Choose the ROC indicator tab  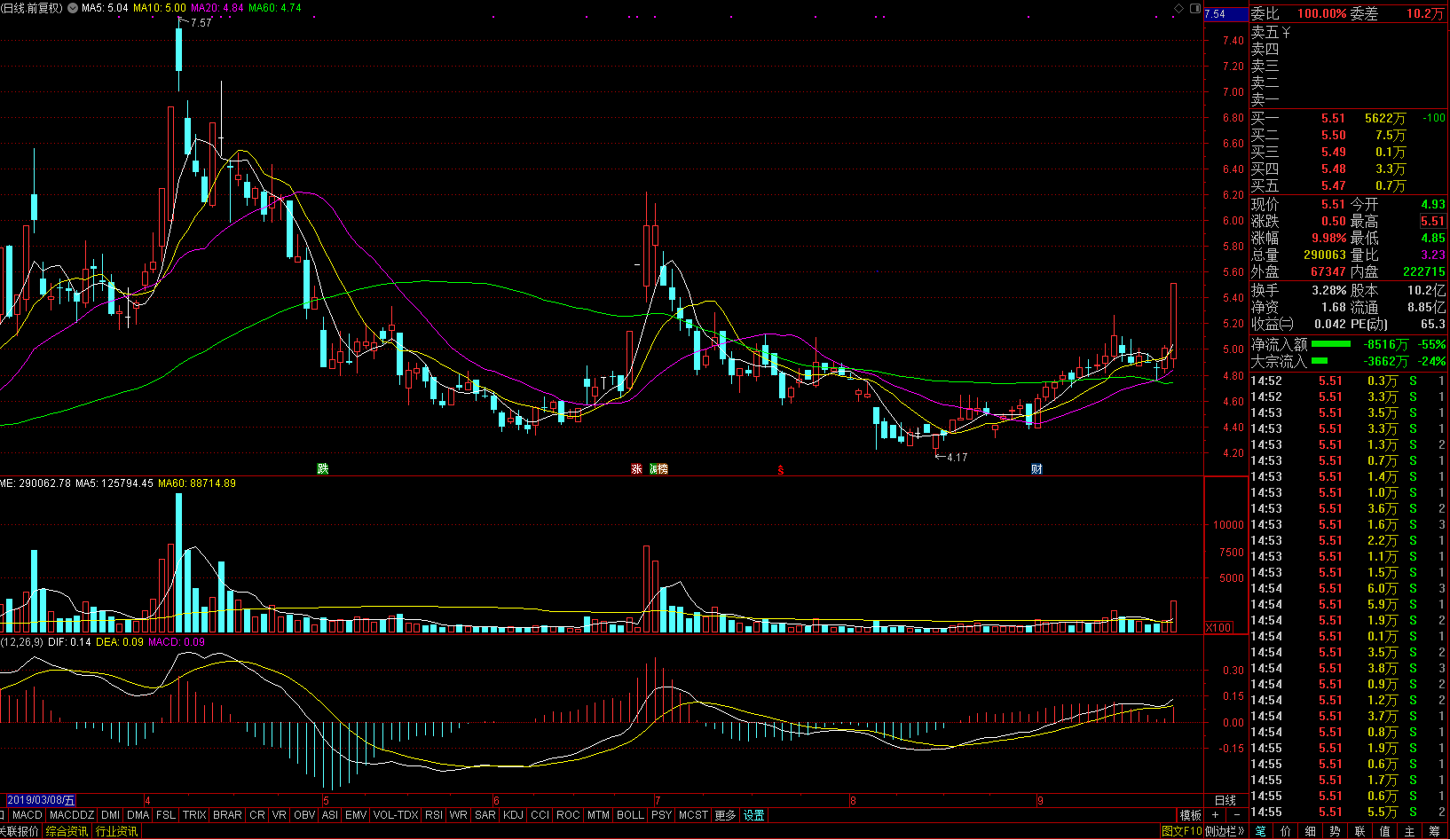coord(569,815)
